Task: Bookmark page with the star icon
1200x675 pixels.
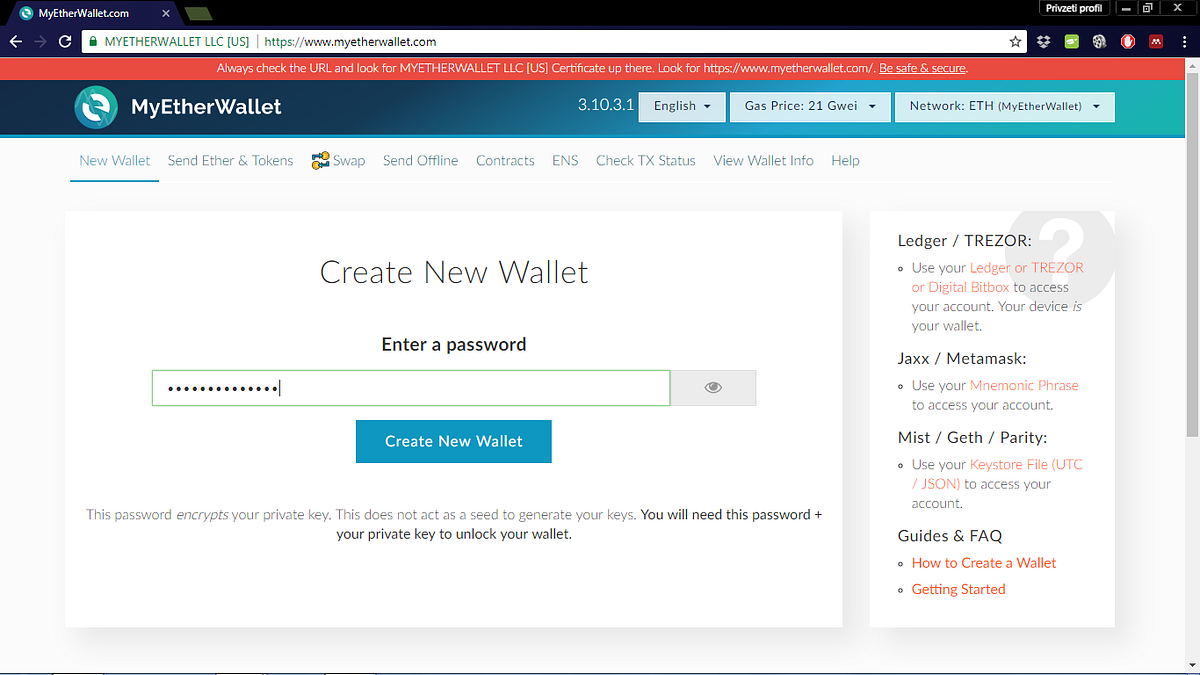Action: coord(1016,42)
